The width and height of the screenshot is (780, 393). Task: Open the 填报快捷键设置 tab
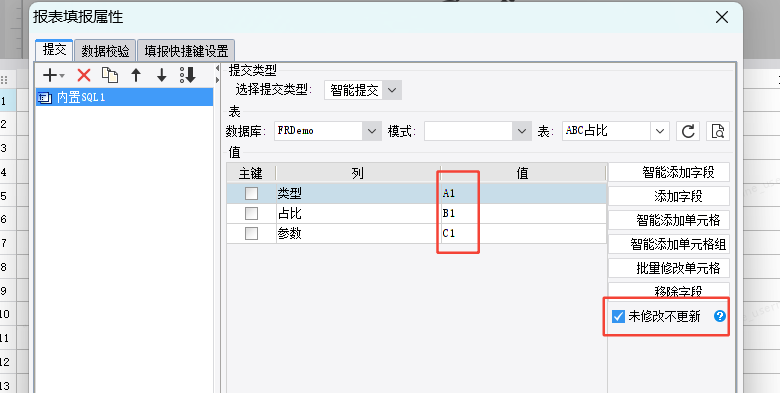186,51
